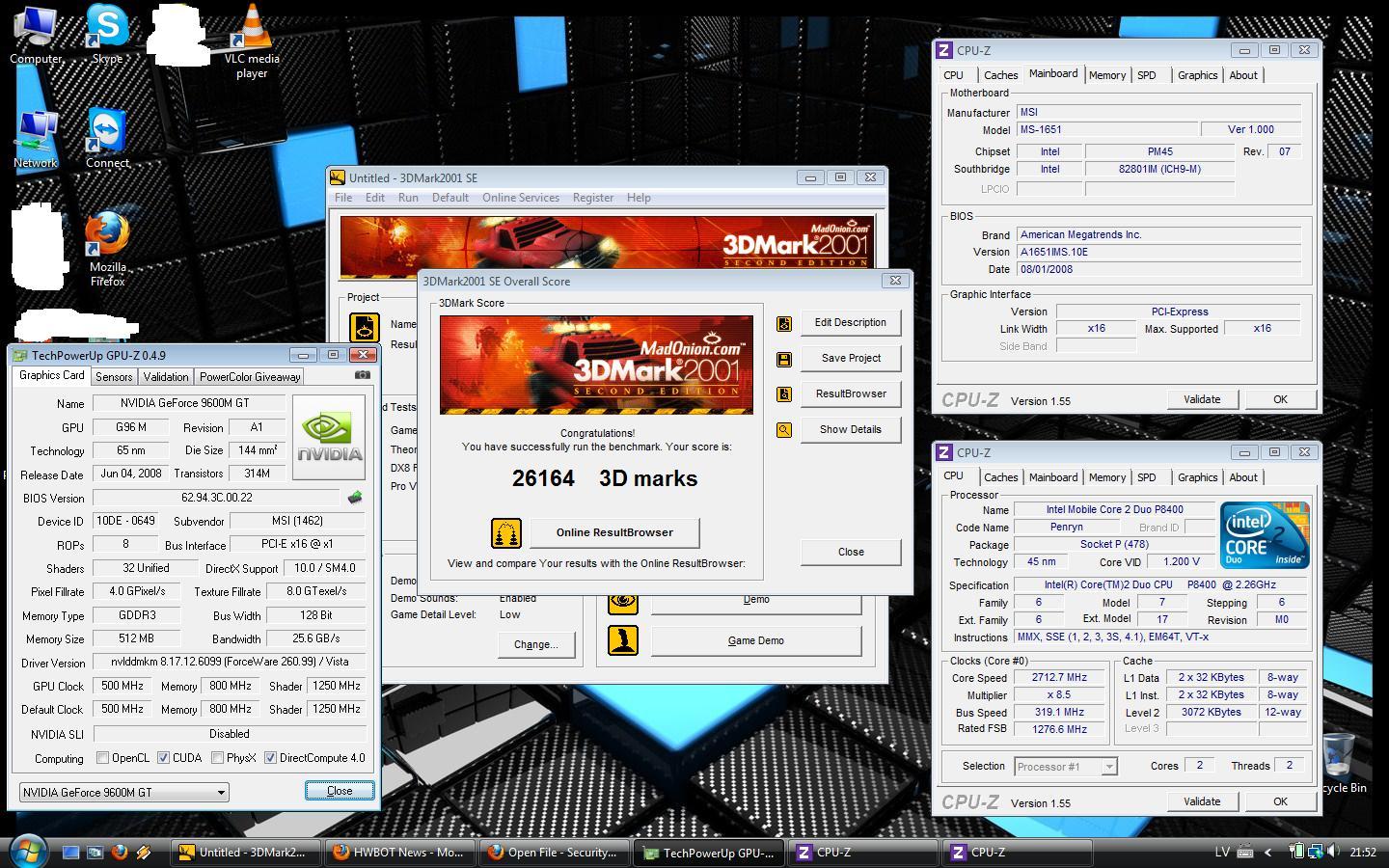Image resolution: width=1389 pixels, height=868 pixels.
Task: Click the Game Demo joystick icon
Action: point(622,640)
